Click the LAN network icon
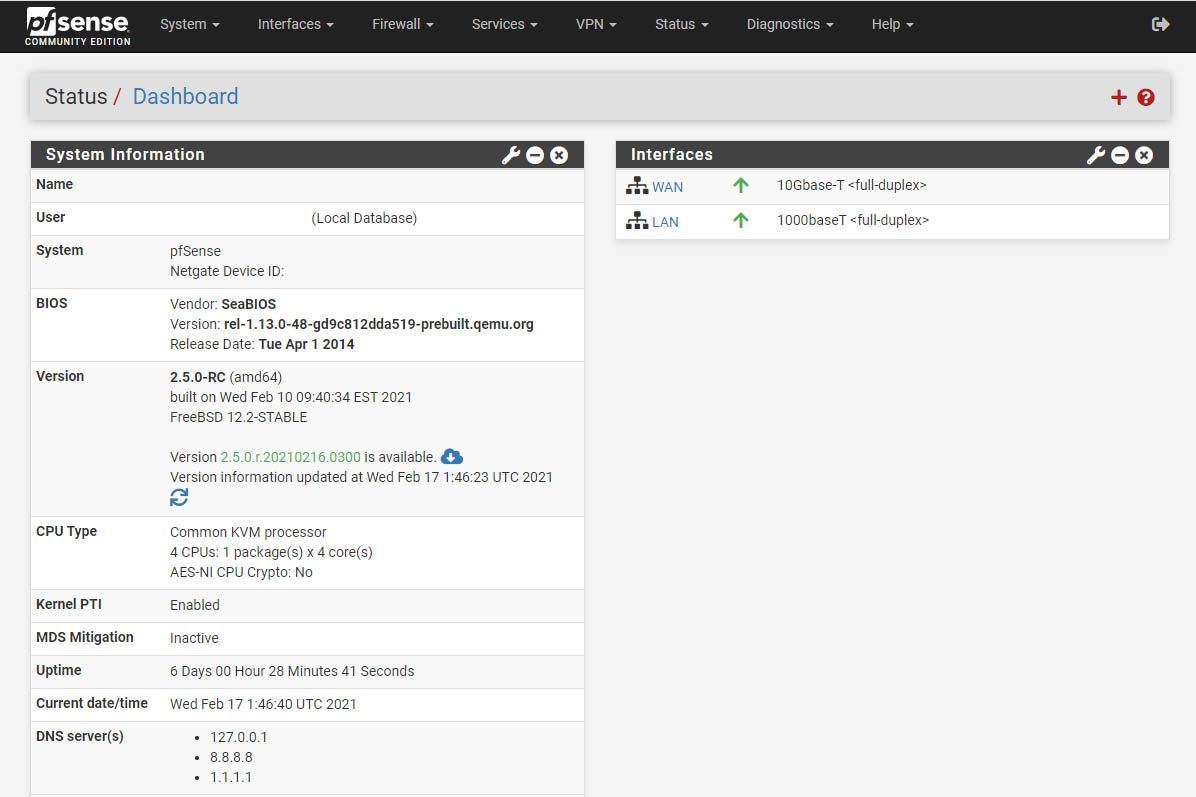The height and width of the screenshot is (797, 1196). [x=637, y=220]
